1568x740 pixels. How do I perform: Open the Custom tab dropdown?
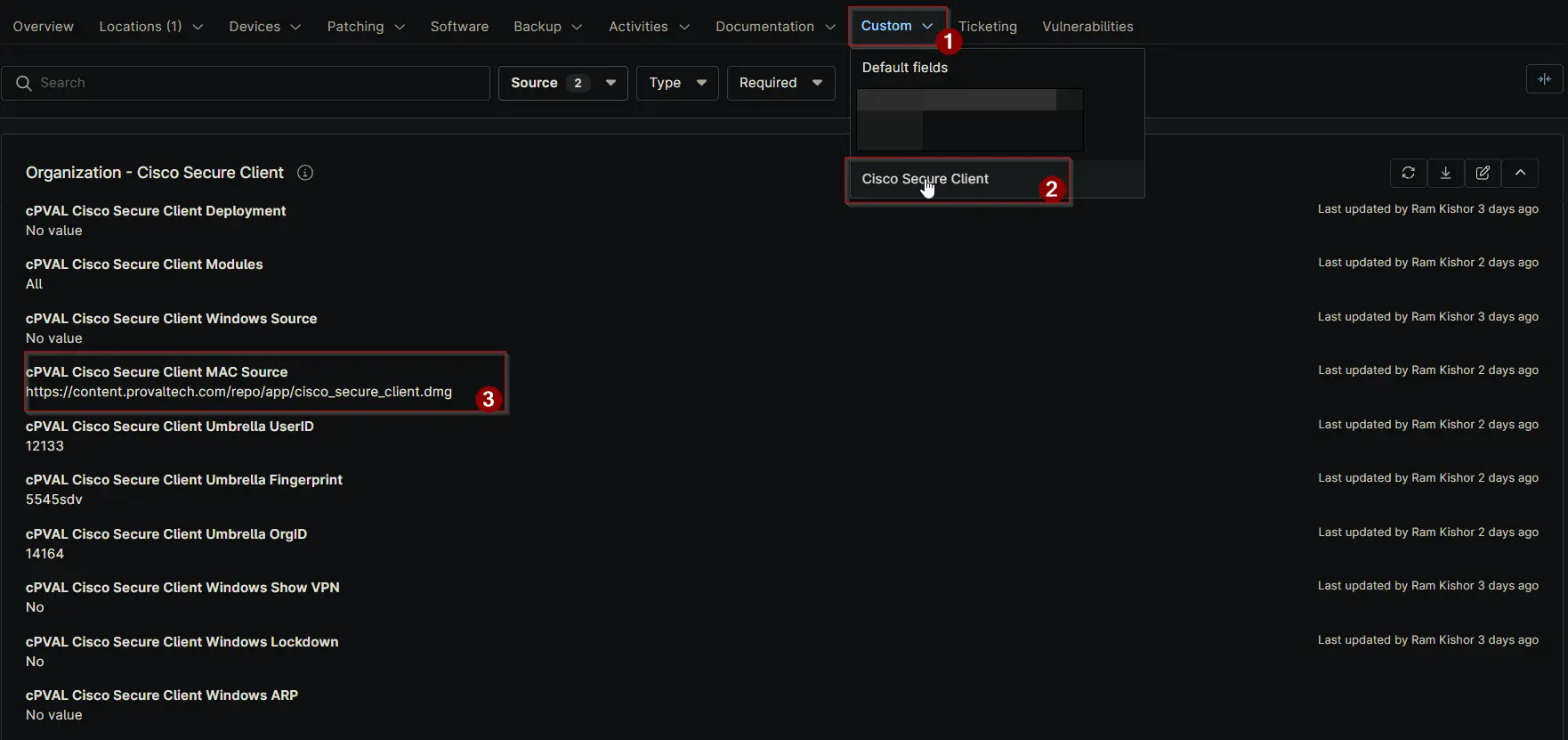pos(896,26)
